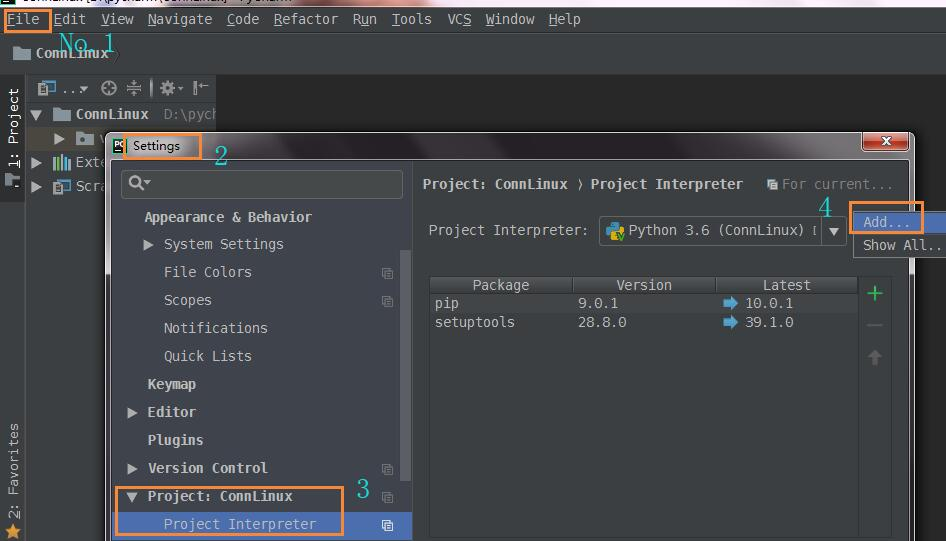Select Project Interpreter in settings tree
The image size is (946, 541).
click(x=239, y=524)
